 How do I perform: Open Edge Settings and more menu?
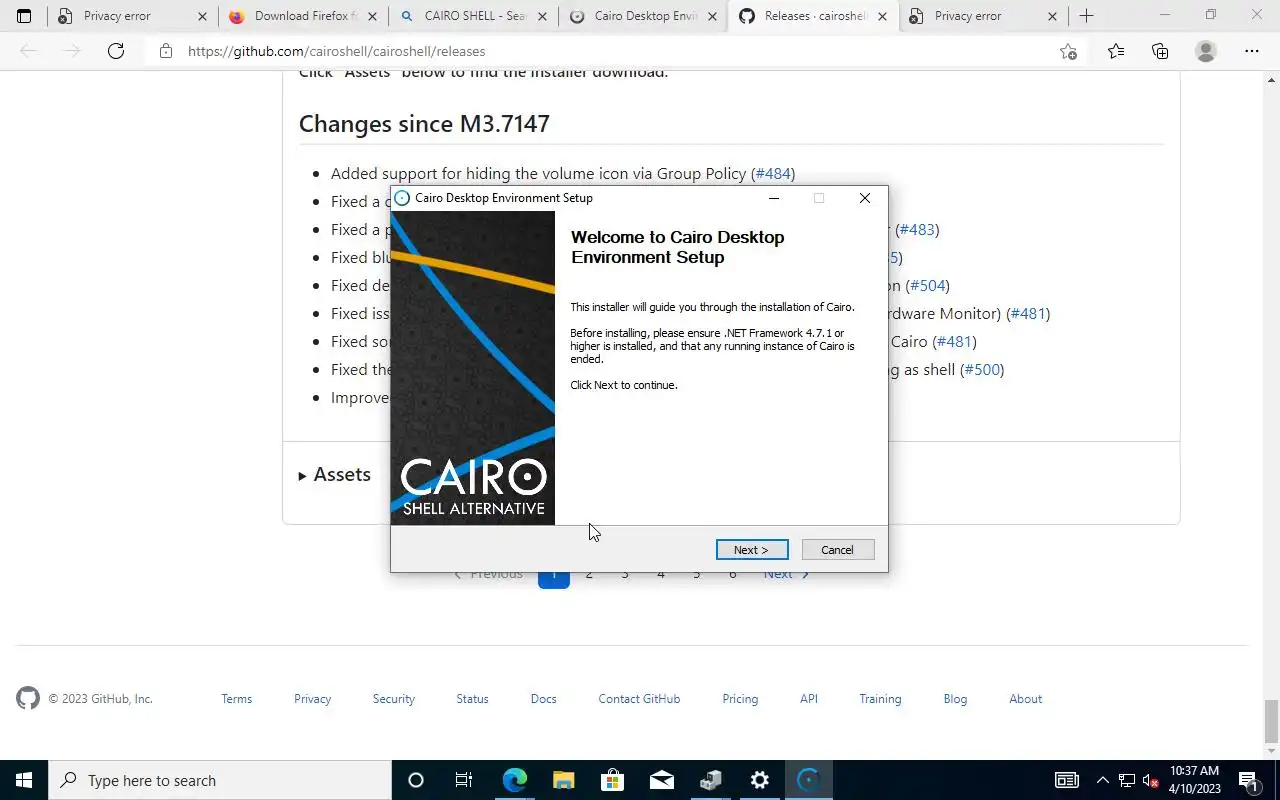click(1252, 51)
